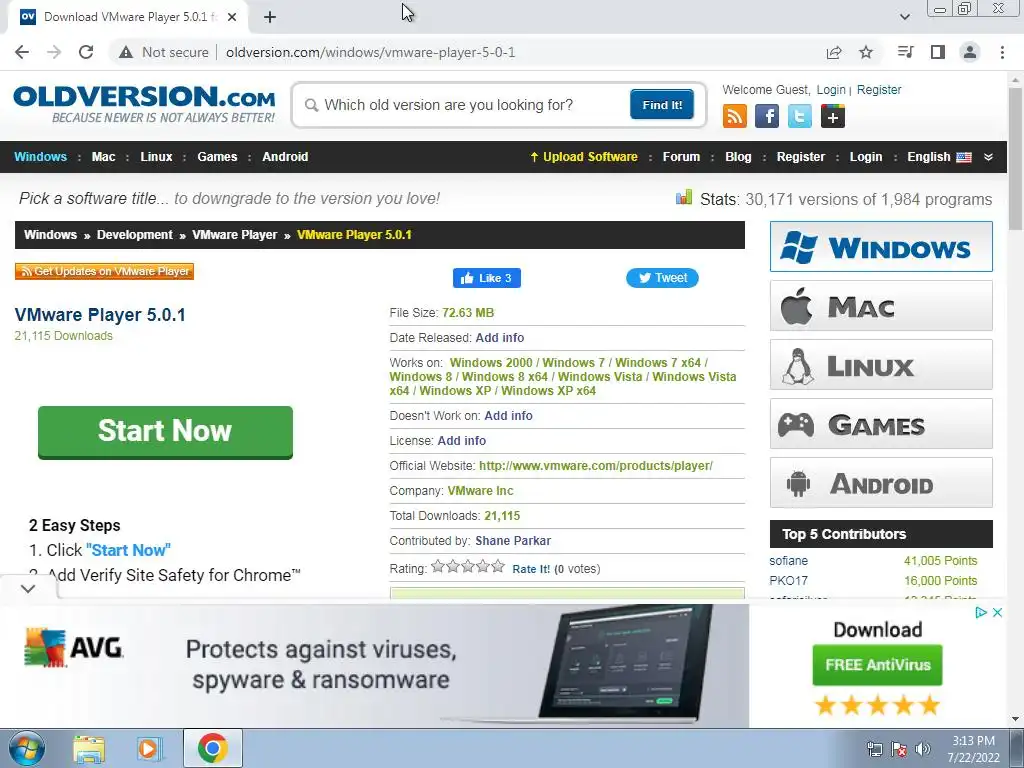Click the Twitter icon in header
Image resolution: width=1024 pixels, height=768 pixels.
[x=799, y=116]
